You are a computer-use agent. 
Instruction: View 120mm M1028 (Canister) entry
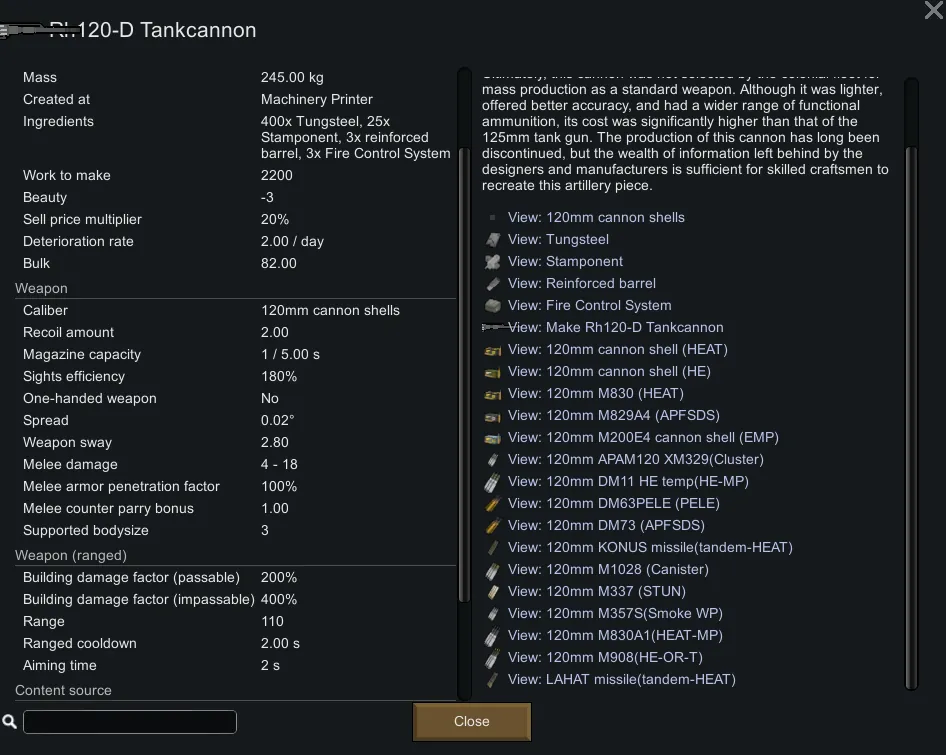tap(608, 570)
